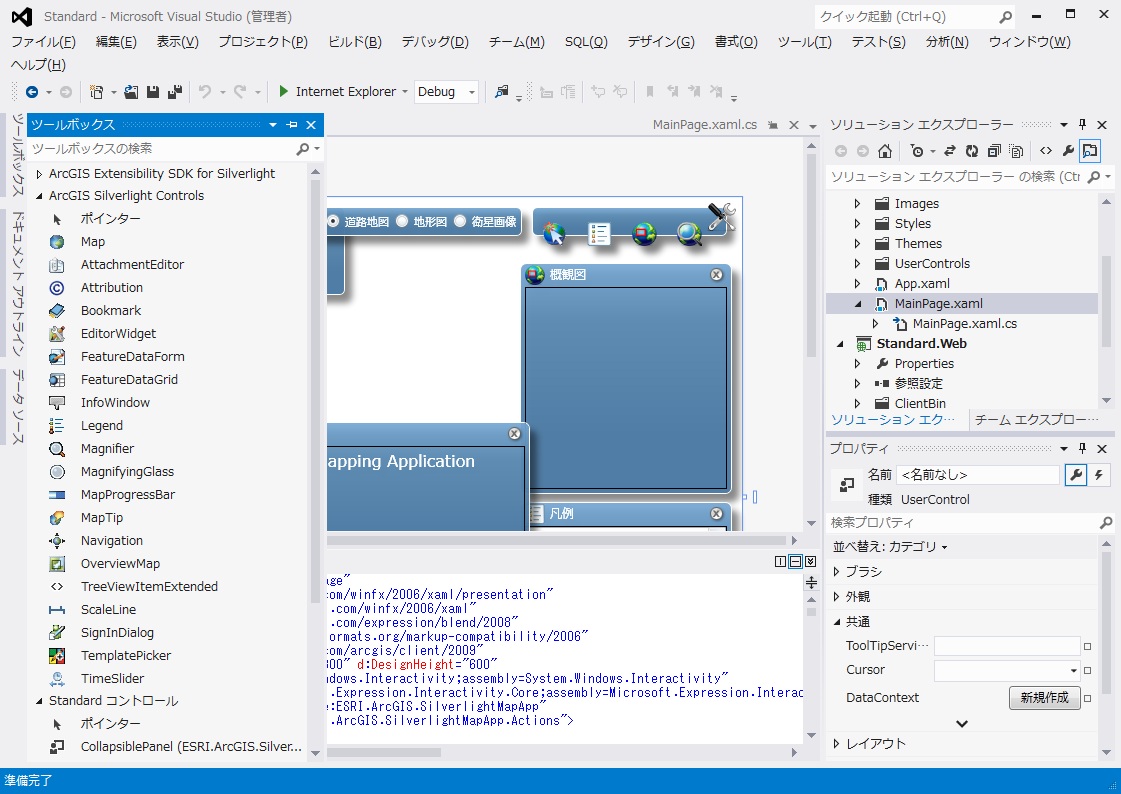Screen dimensions: 1121x794
Task: Close the Toolbox panel
Action: click(x=311, y=125)
